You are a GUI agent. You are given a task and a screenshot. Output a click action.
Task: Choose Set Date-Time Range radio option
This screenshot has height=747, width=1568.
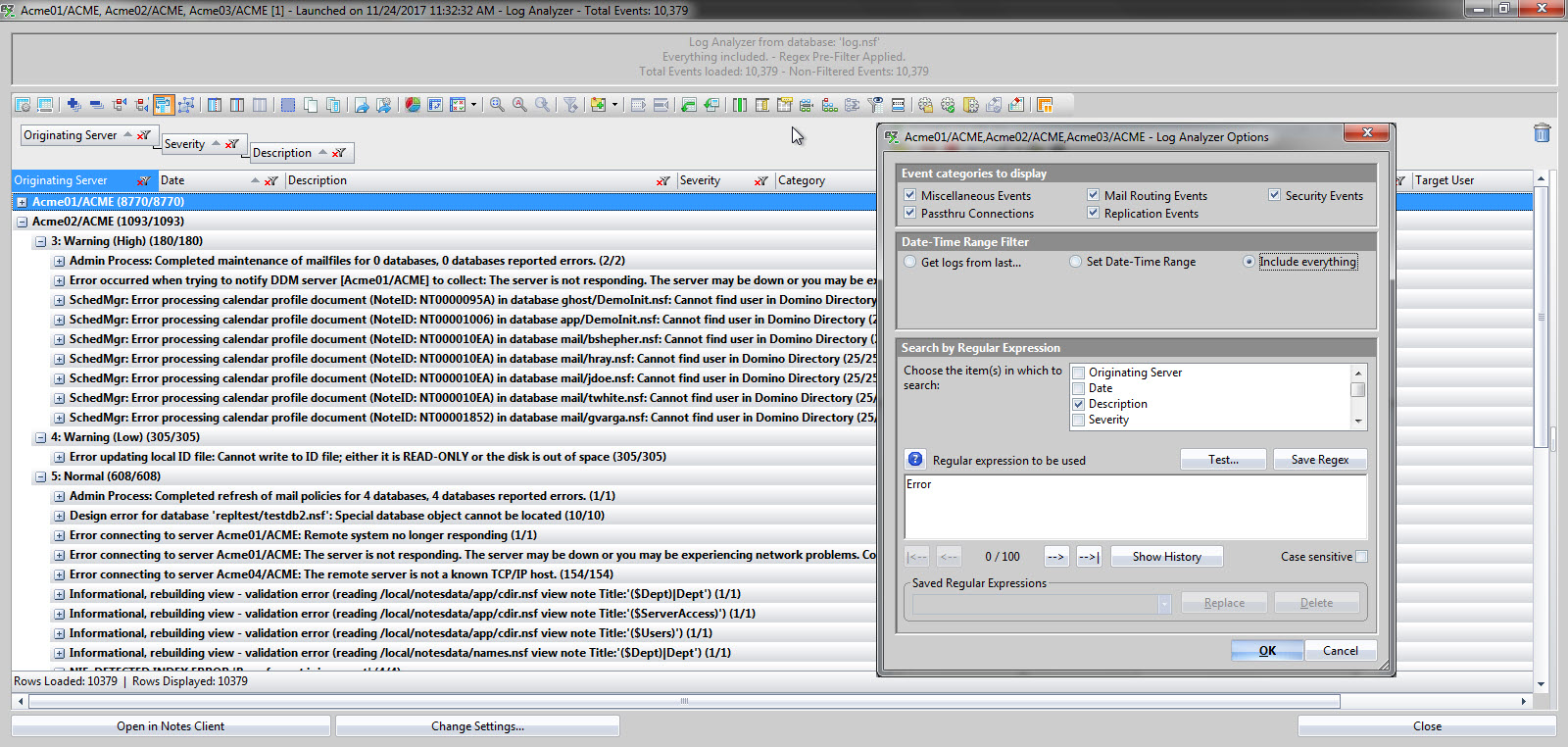tap(1076, 262)
